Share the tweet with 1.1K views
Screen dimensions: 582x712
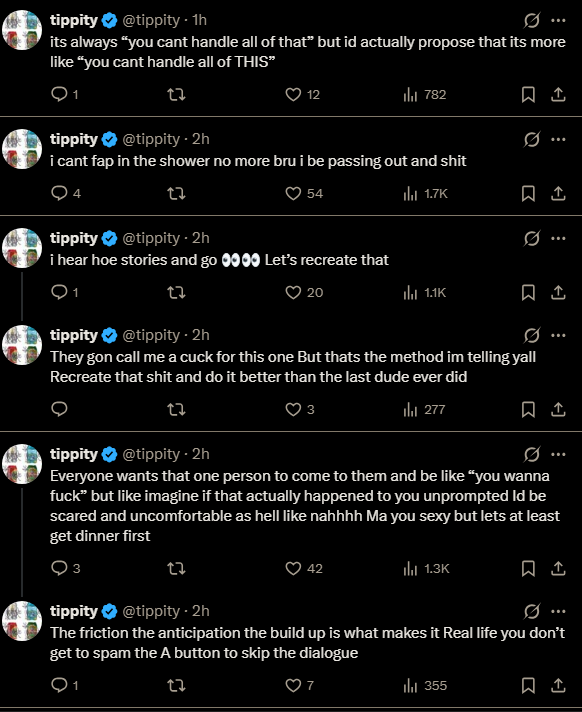pos(558,292)
